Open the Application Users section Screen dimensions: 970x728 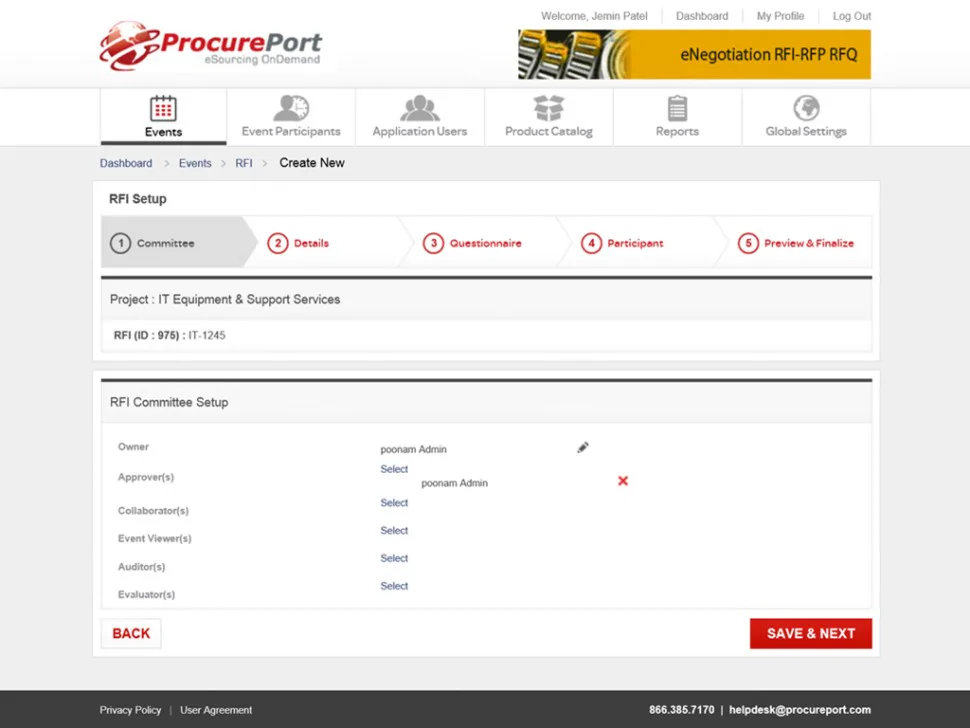(419, 116)
